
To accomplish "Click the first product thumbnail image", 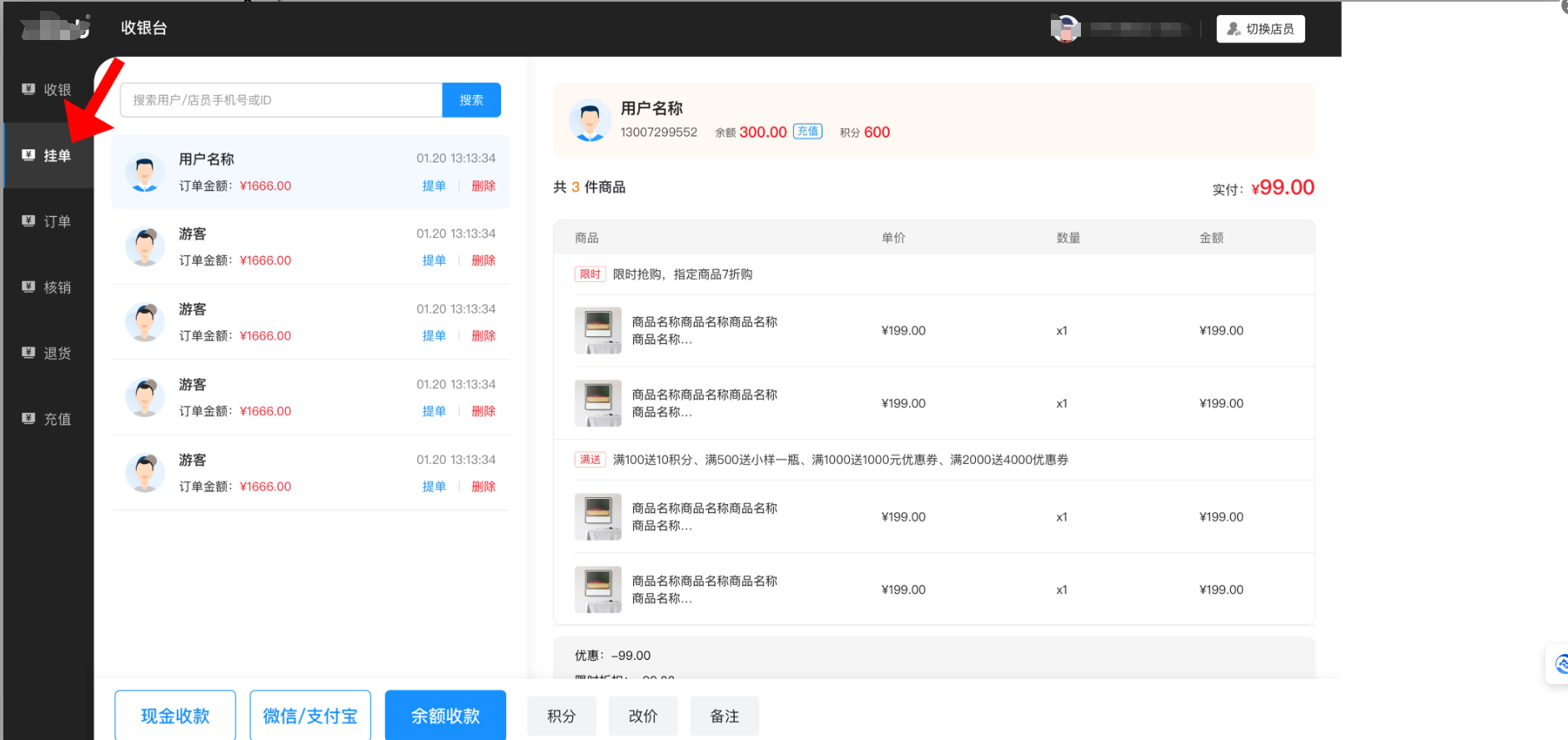I will click(x=598, y=330).
